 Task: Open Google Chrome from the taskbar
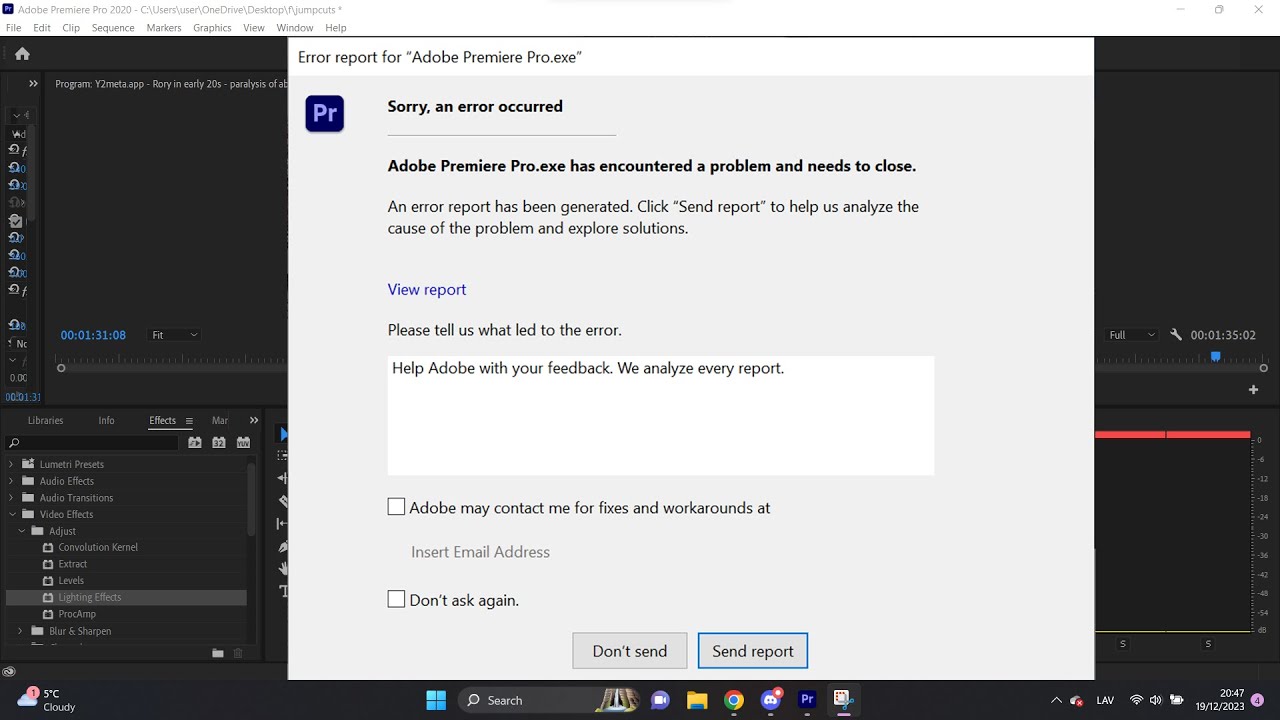point(734,700)
